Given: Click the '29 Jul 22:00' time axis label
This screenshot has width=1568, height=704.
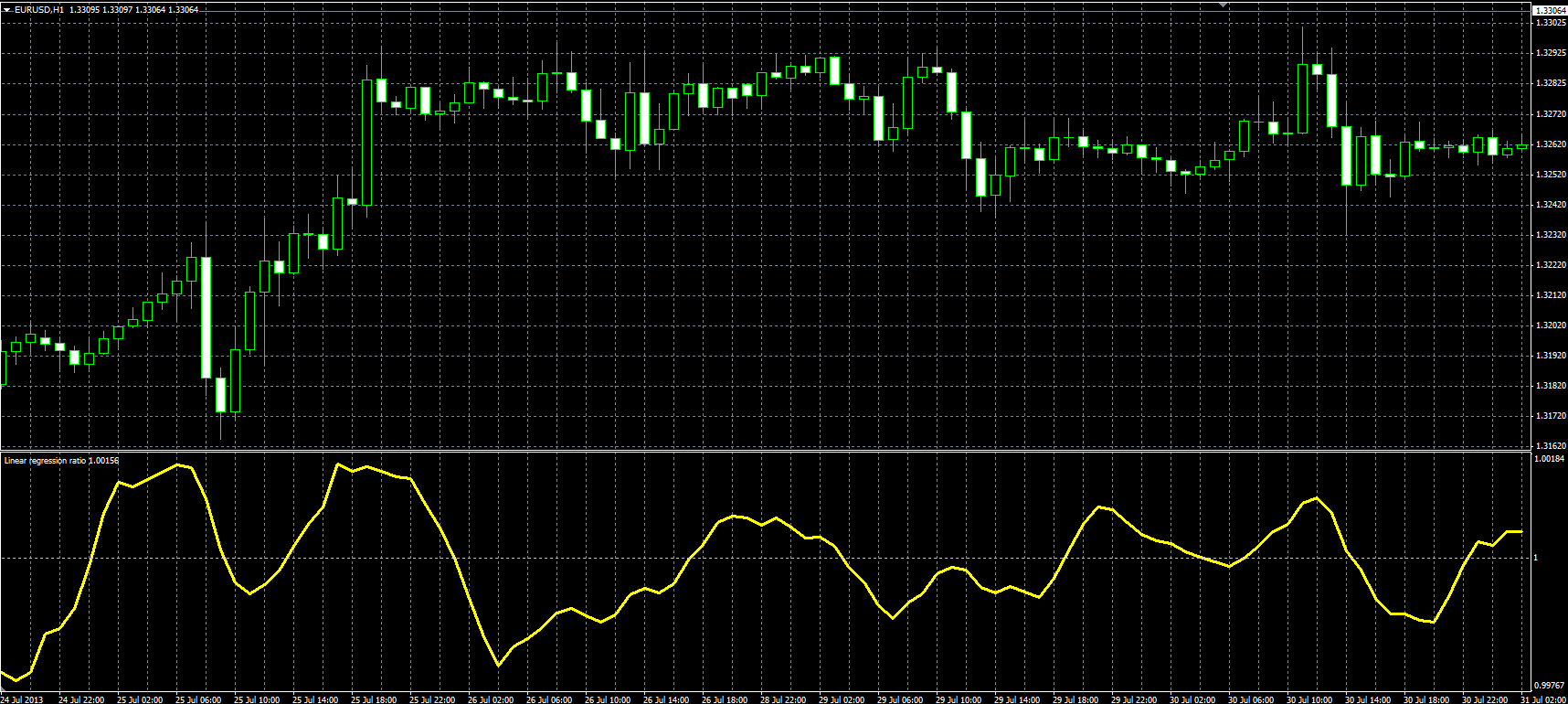Looking at the screenshot, I should click(x=1134, y=699).
